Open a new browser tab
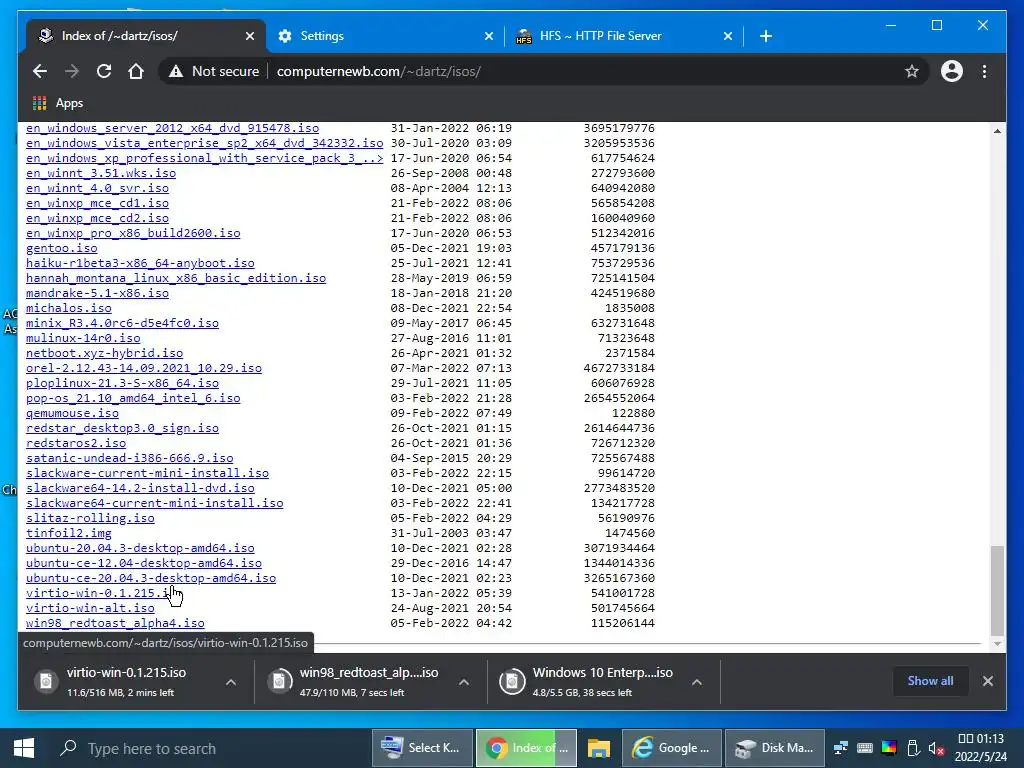 pyautogui.click(x=766, y=36)
